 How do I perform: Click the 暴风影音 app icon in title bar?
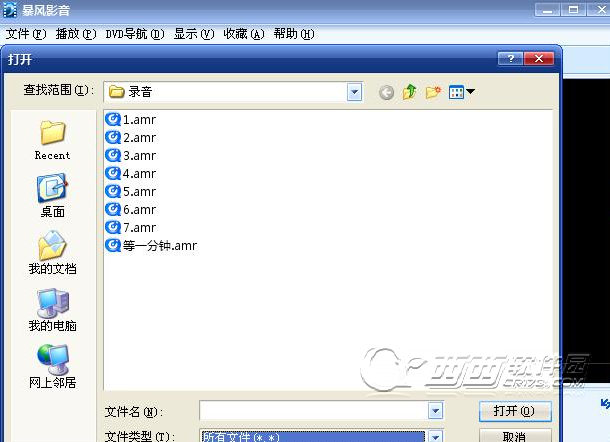[10, 10]
